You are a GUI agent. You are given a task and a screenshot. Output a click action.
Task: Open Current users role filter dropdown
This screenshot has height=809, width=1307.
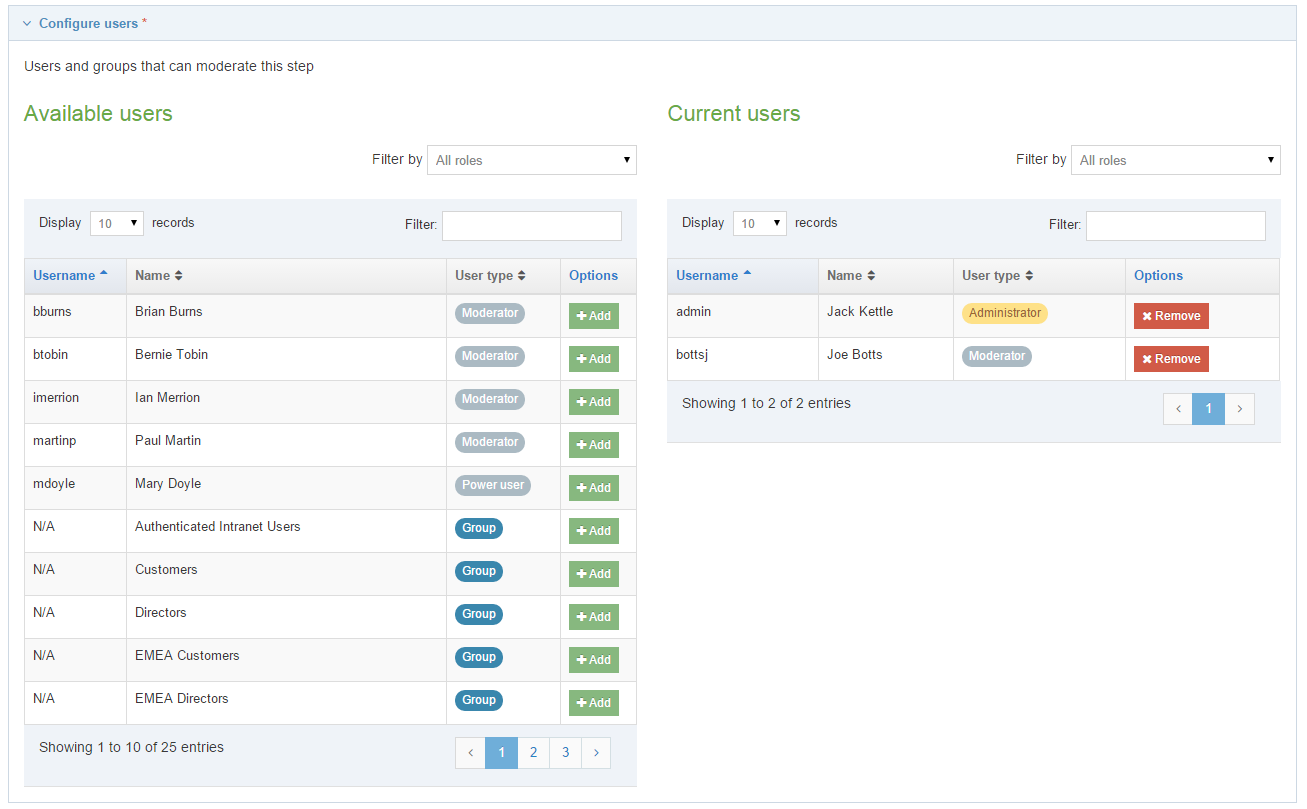pyautogui.click(x=1175, y=160)
